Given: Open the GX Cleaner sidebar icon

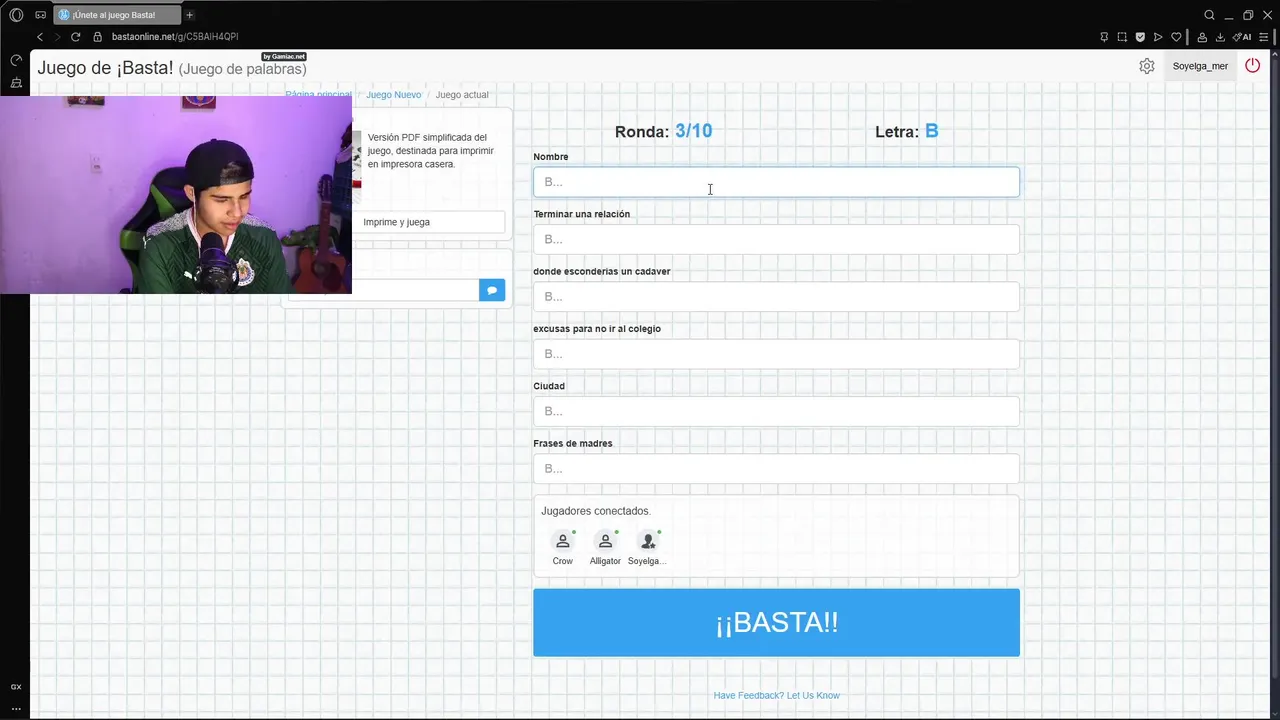Looking at the screenshot, I should [16, 83].
